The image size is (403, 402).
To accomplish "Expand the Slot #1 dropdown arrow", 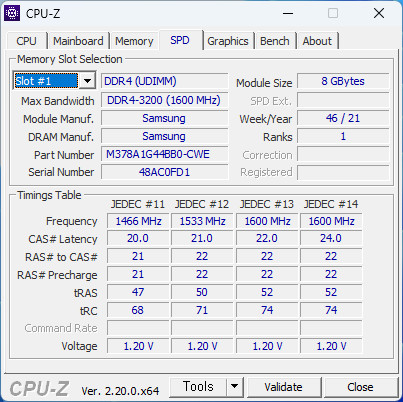I will tap(87, 81).
